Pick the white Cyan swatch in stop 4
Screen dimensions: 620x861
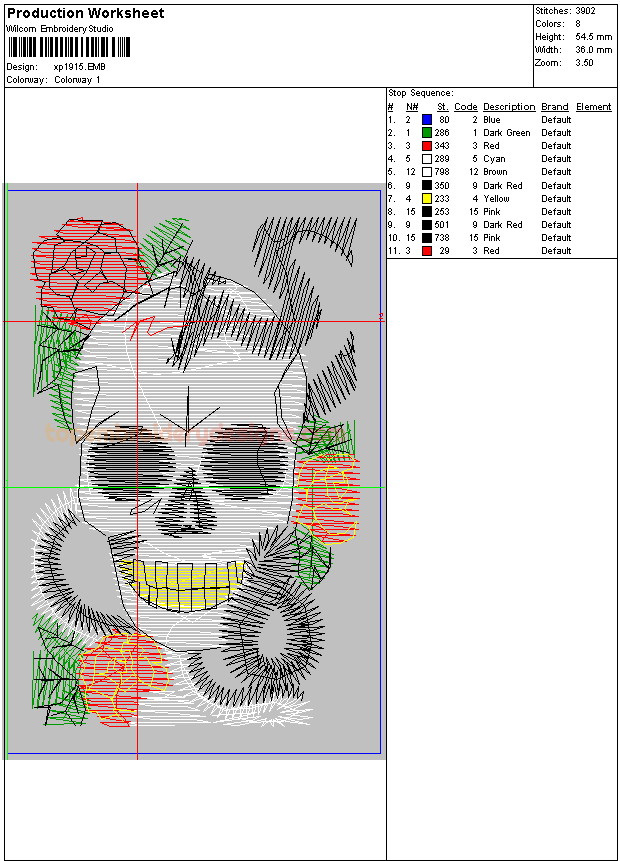(427, 159)
